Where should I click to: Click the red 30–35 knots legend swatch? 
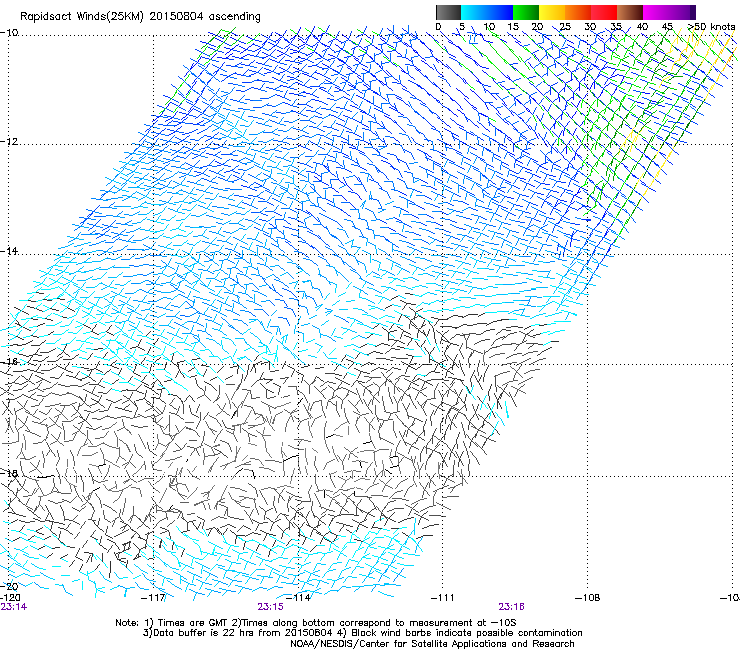604,12
